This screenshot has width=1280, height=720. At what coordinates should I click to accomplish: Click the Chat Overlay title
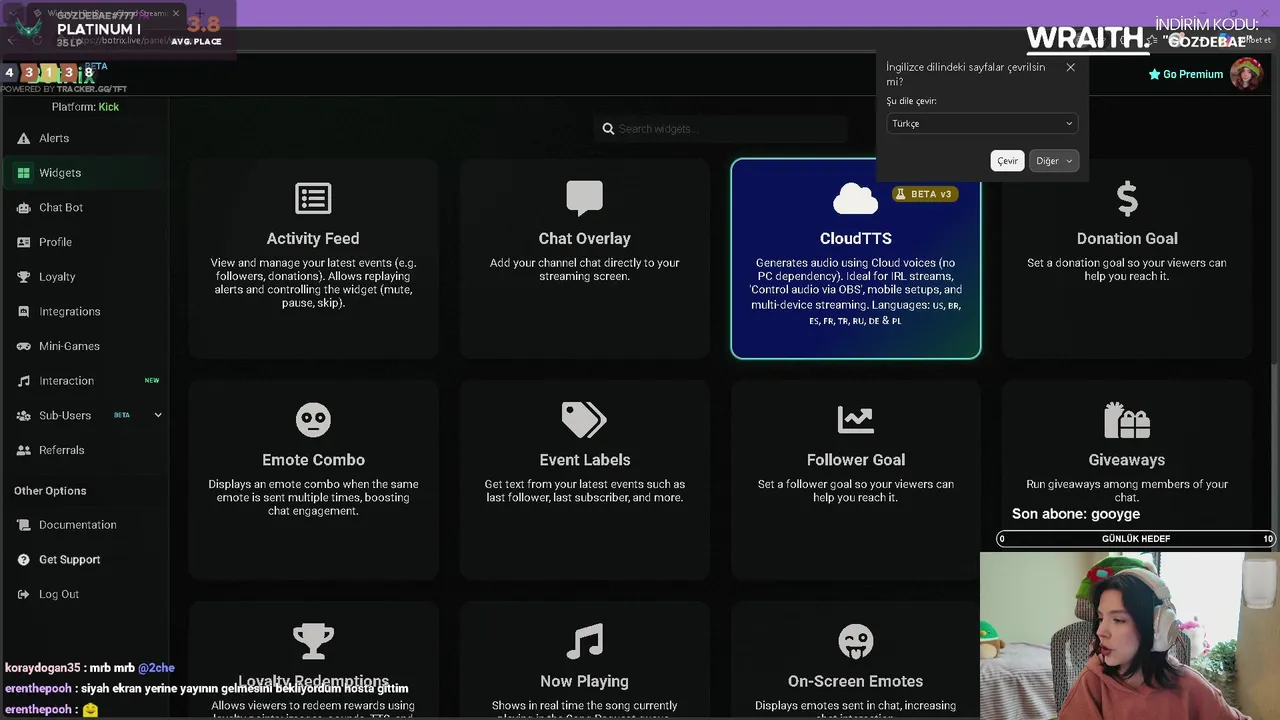584,238
